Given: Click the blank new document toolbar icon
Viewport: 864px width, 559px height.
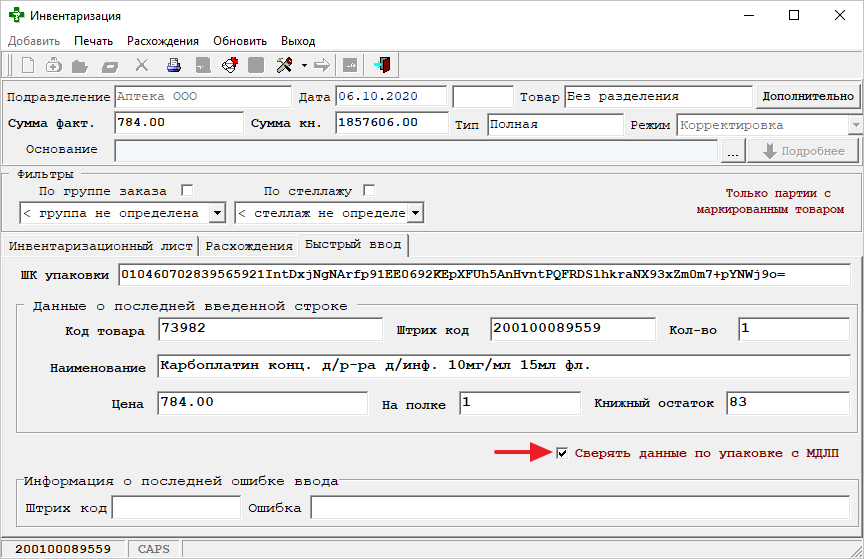Looking at the screenshot, I should (x=28, y=66).
